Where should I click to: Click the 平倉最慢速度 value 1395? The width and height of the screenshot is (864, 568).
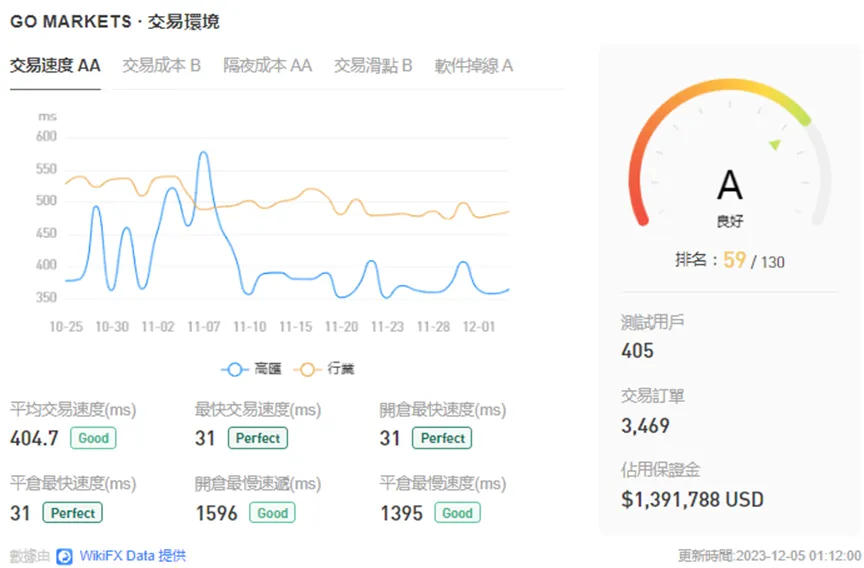[x=402, y=513]
